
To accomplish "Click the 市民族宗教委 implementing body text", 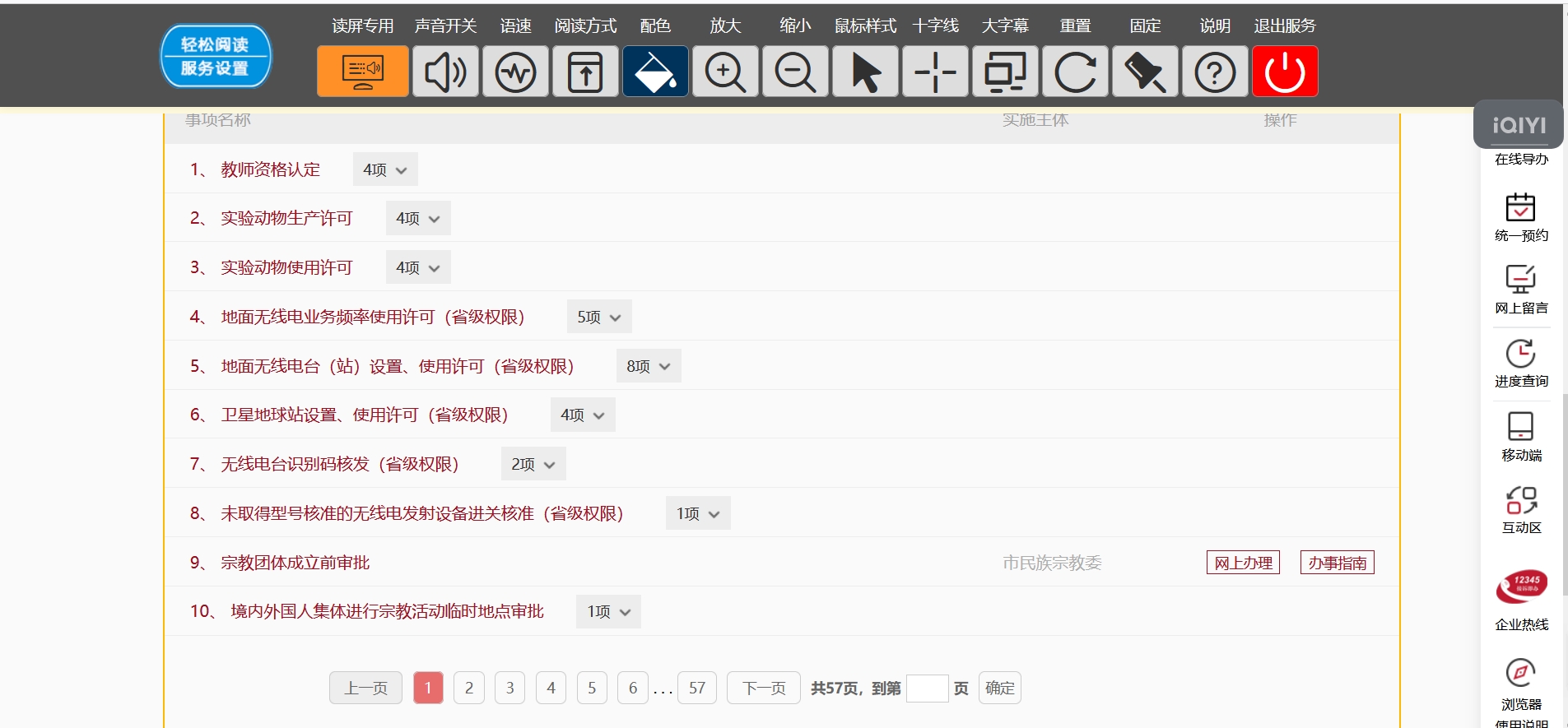I will [1052, 563].
